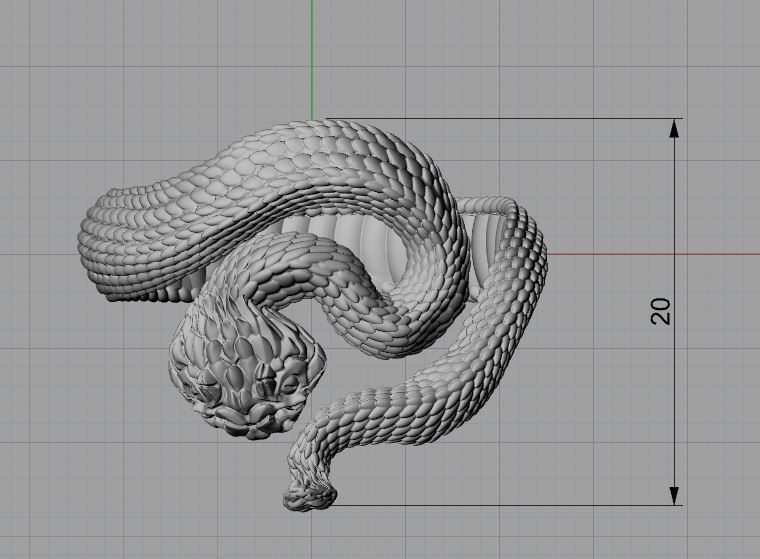The width and height of the screenshot is (760, 559).
Task: Click the green Y-axis line
Action: tap(312, 59)
